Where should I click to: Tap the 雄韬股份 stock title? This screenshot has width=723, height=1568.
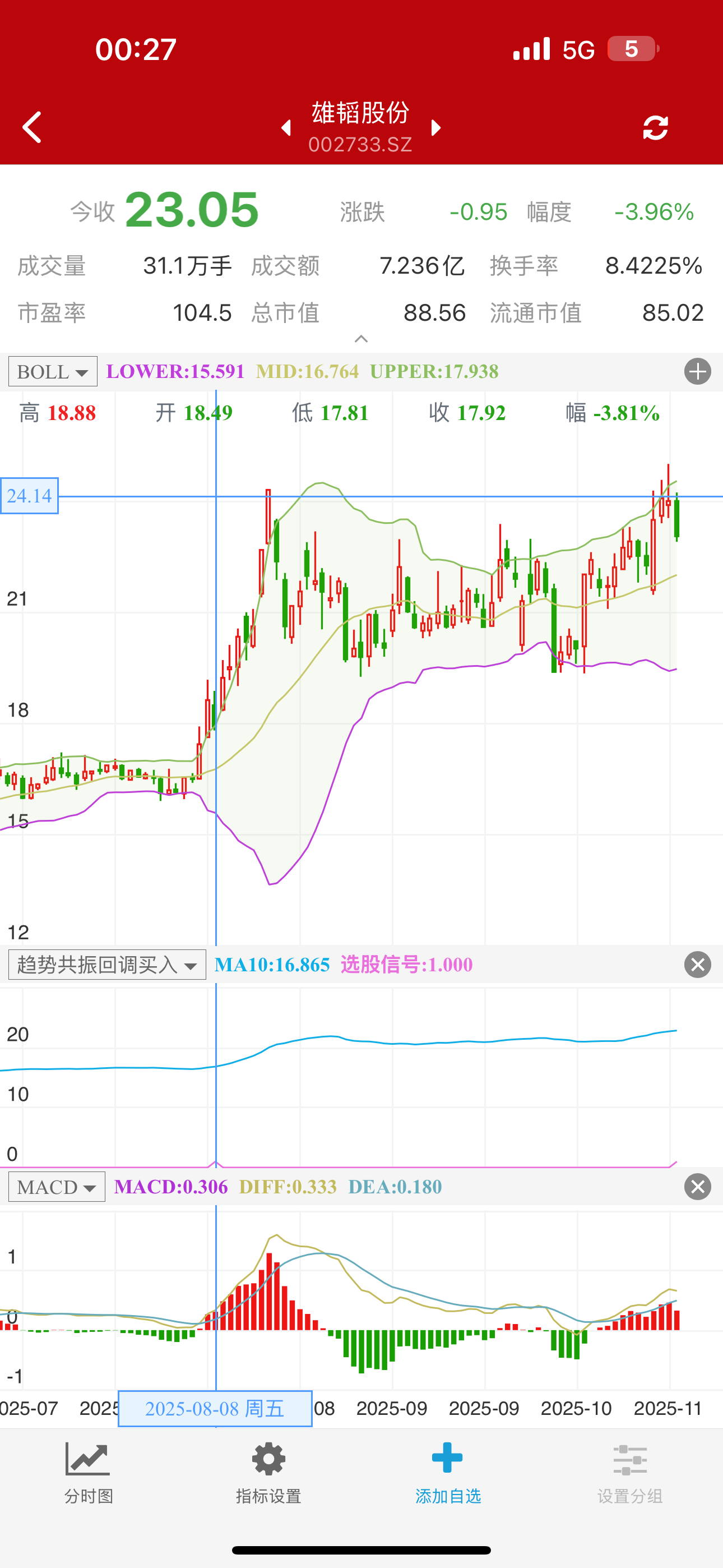tap(360, 113)
